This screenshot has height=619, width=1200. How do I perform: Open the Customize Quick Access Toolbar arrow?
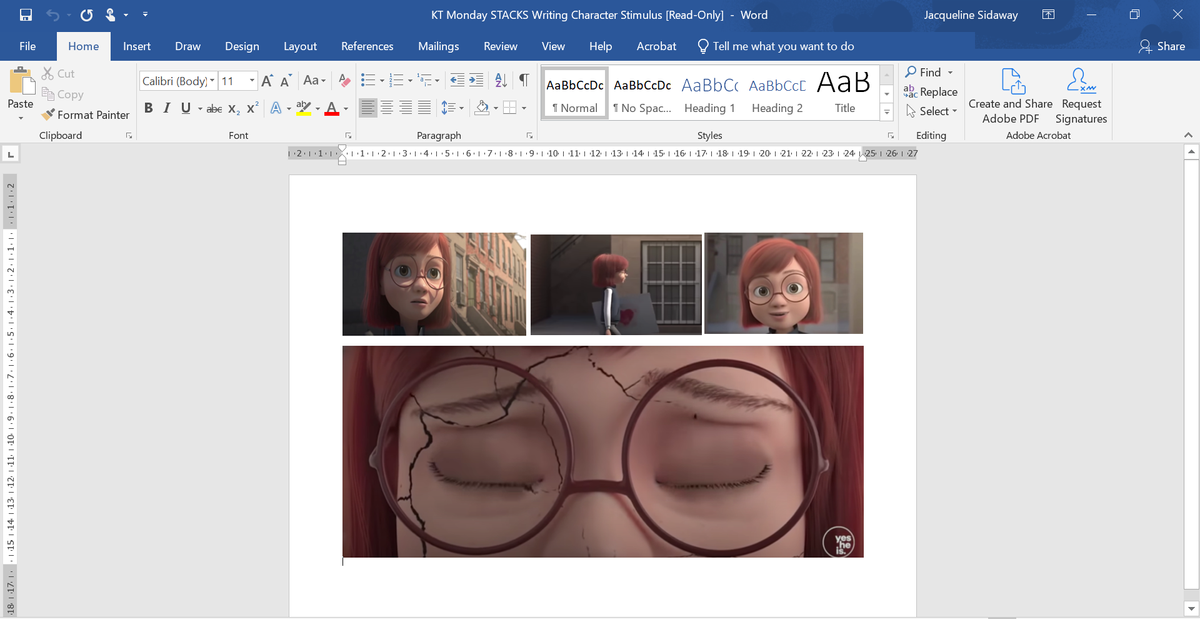(146, 16)
